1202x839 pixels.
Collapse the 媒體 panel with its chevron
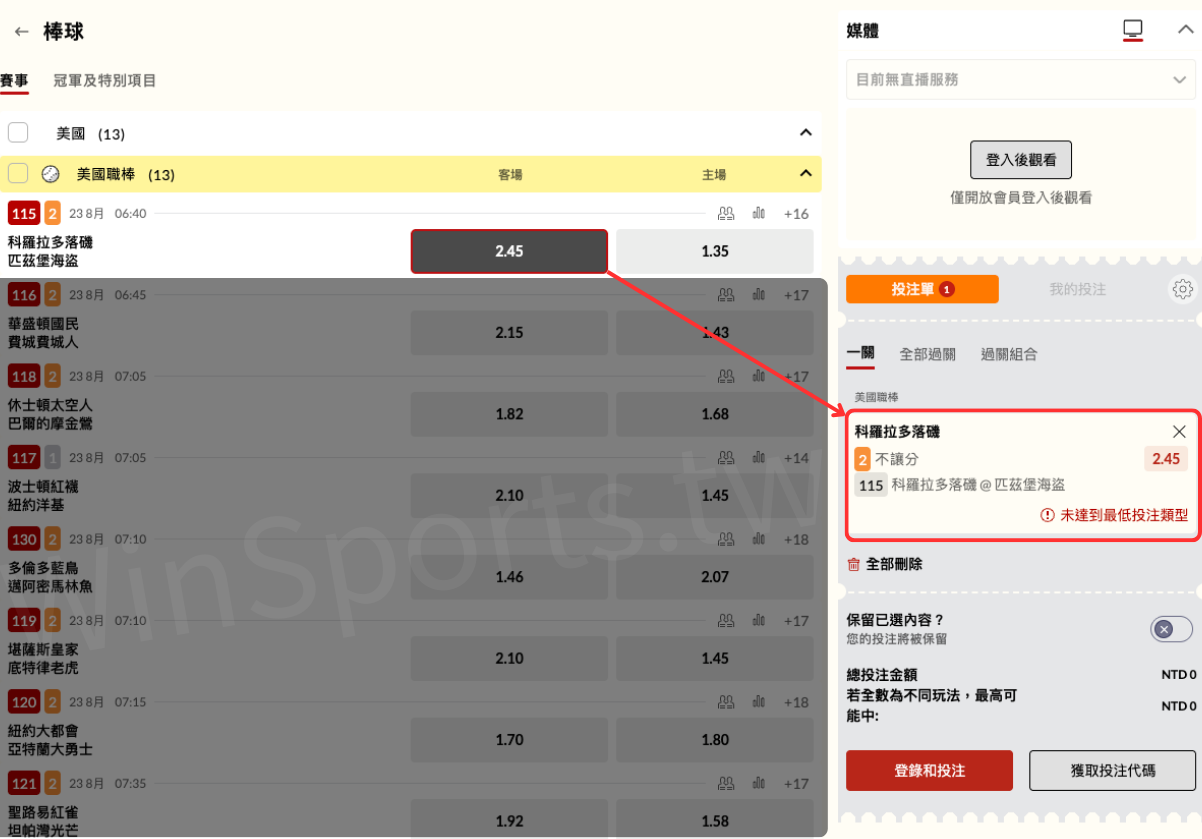pyautogui.click(x=1186, y=30)
